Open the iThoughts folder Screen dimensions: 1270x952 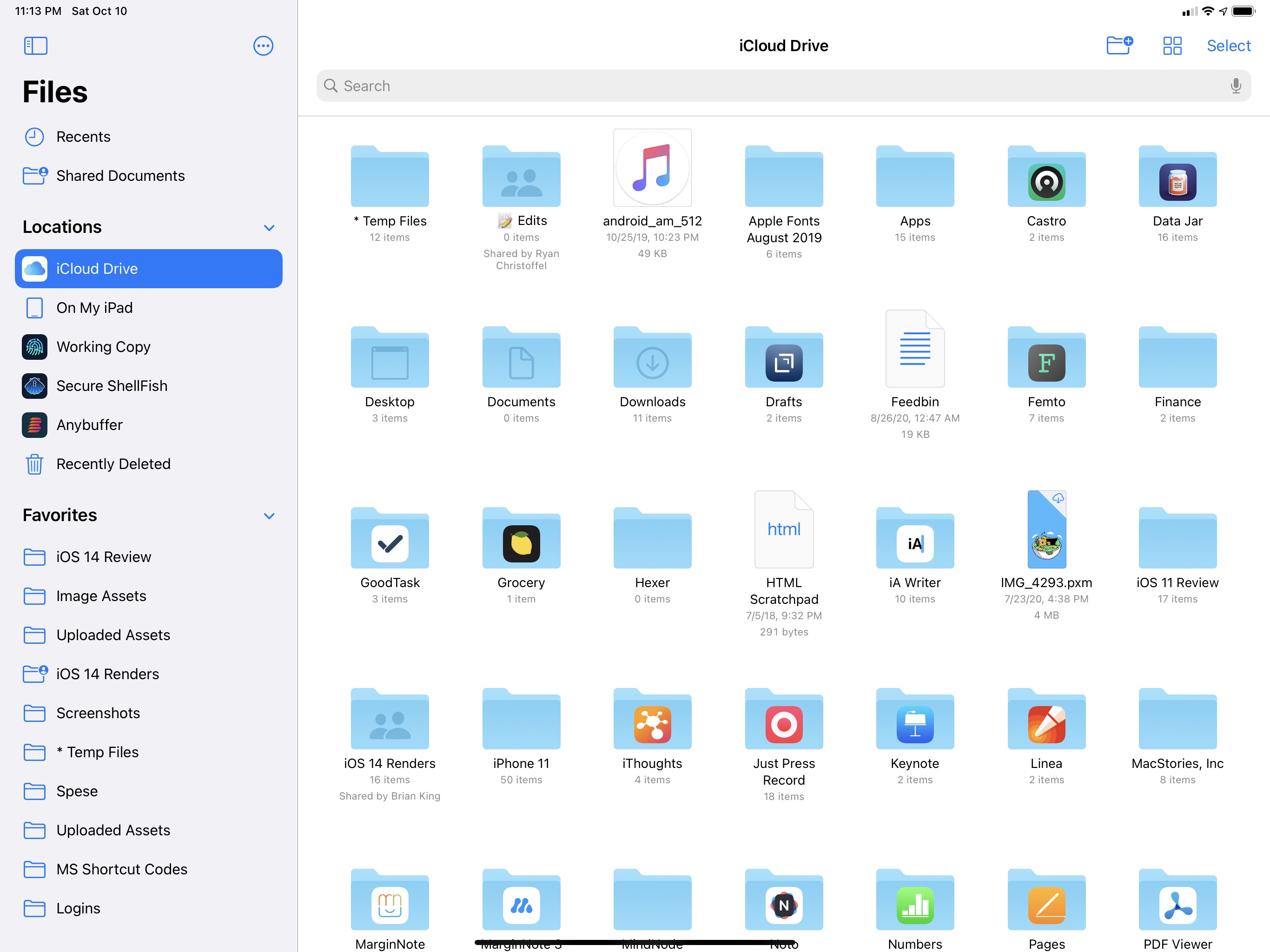(x=652, y=720)
